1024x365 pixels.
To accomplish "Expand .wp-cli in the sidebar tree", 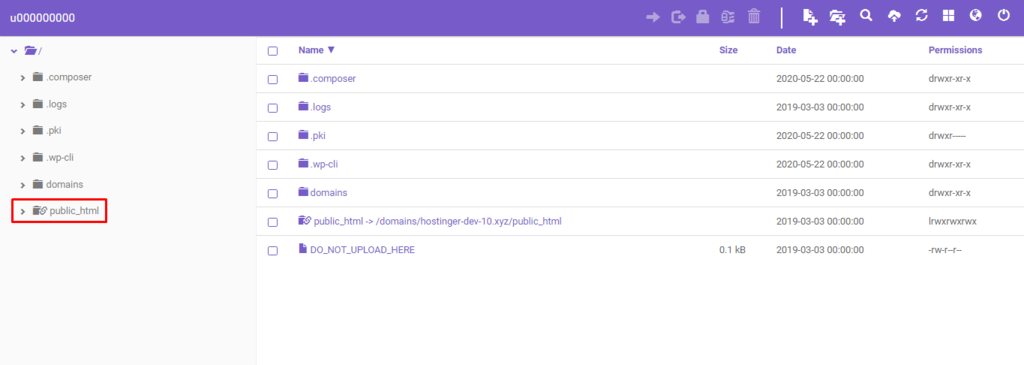I will pyautogui.click(x=23, y=158).
